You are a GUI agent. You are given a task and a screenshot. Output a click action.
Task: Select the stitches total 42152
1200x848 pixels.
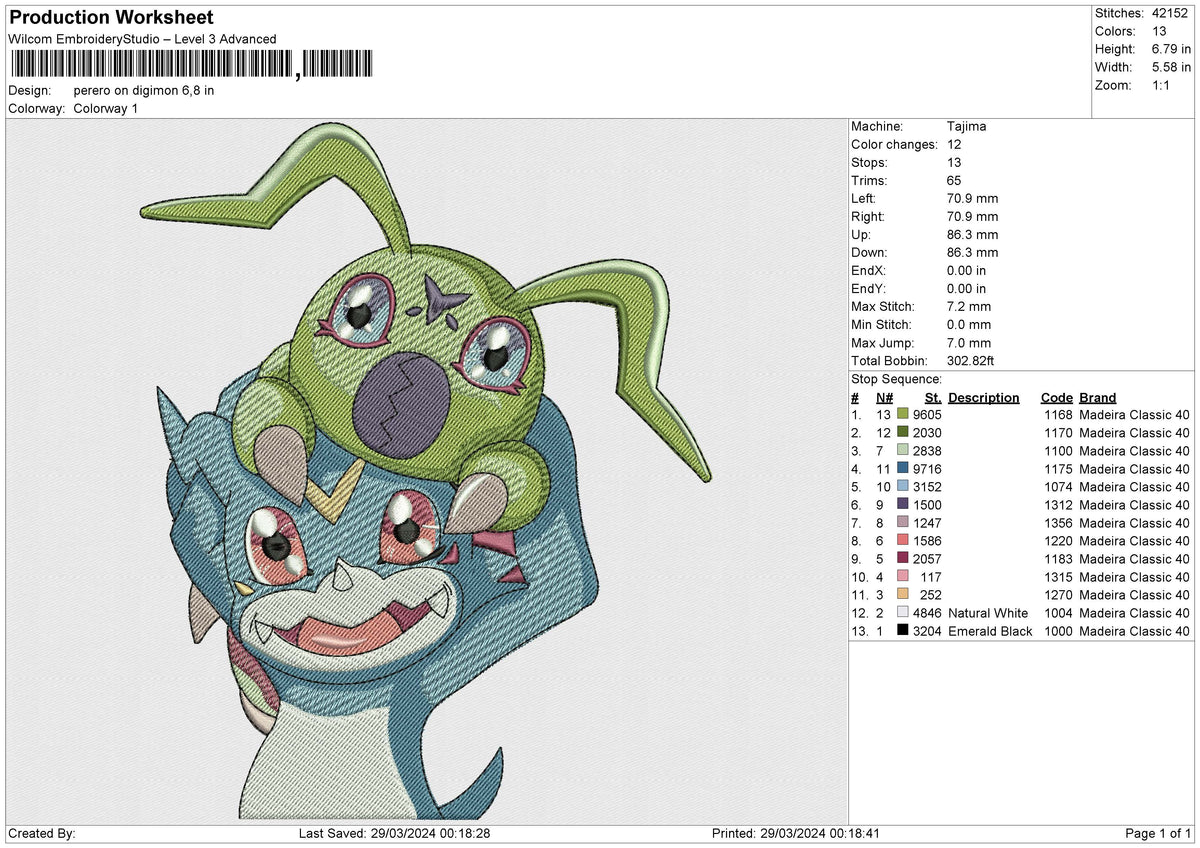click(x=1171, y=13)
